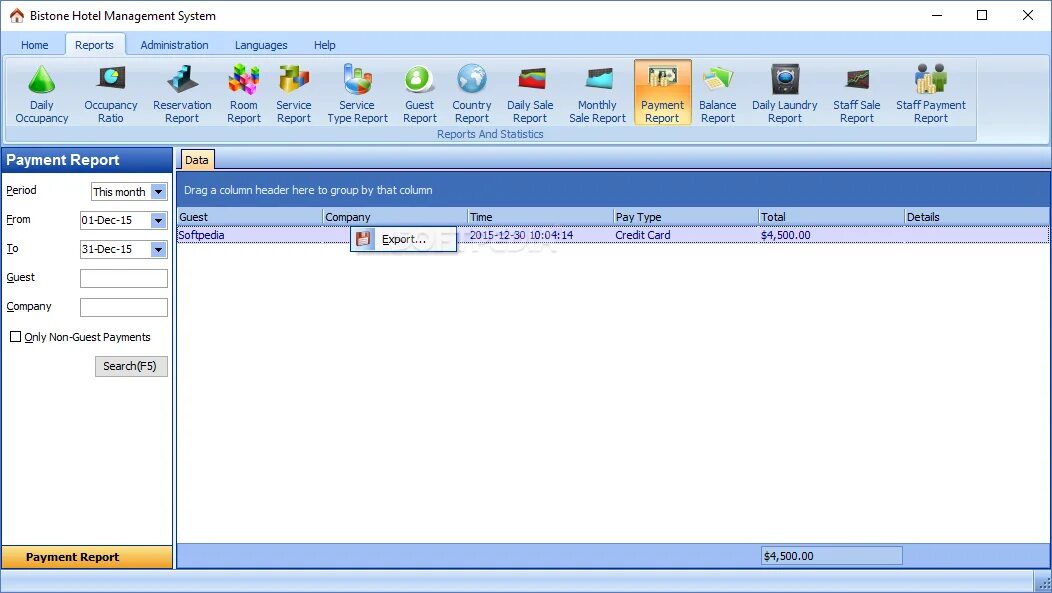1052x593 pixels.
Task: Sort by the Guest column header
Action: [x=250, y=217]
